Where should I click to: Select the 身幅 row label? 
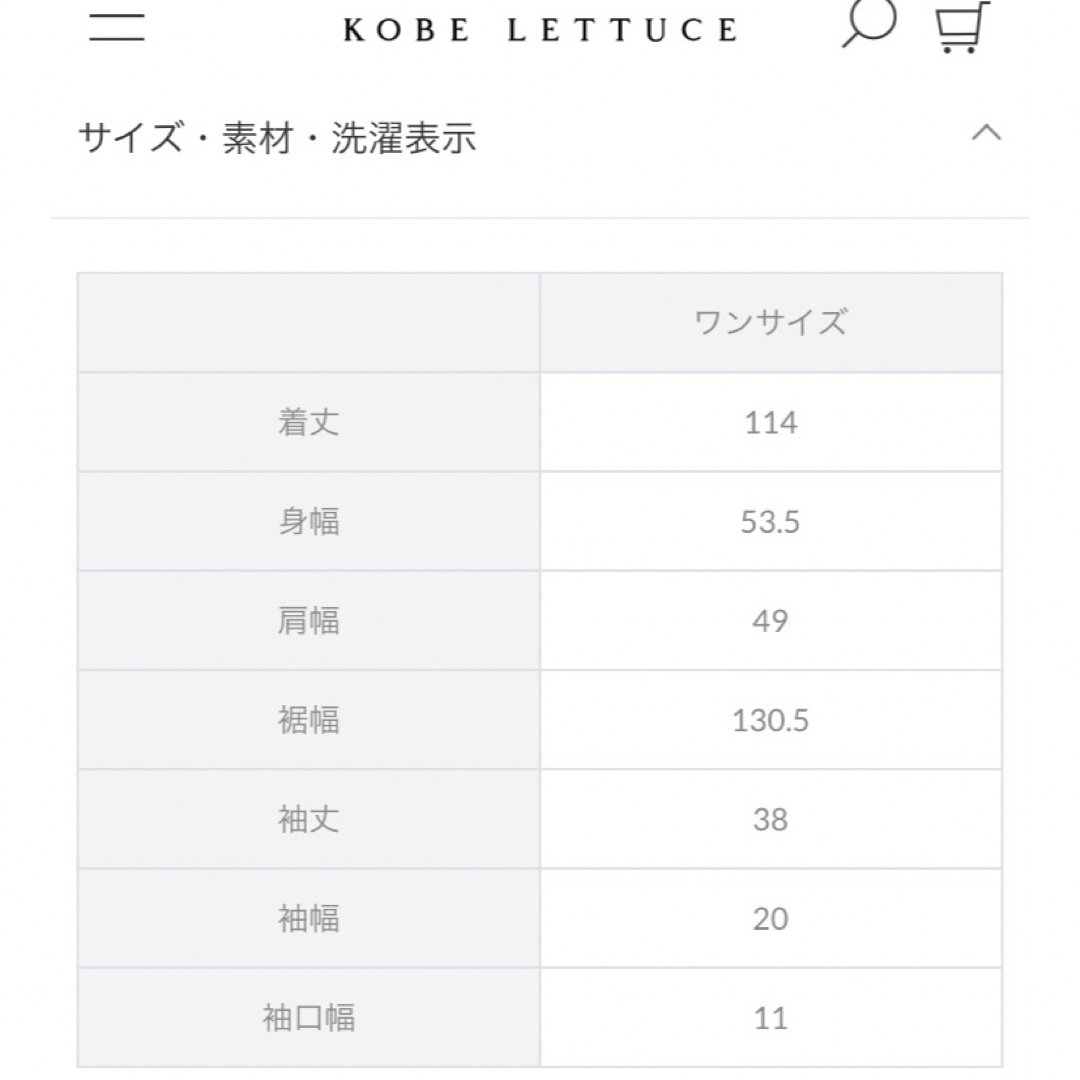click(x=309, y=521)
